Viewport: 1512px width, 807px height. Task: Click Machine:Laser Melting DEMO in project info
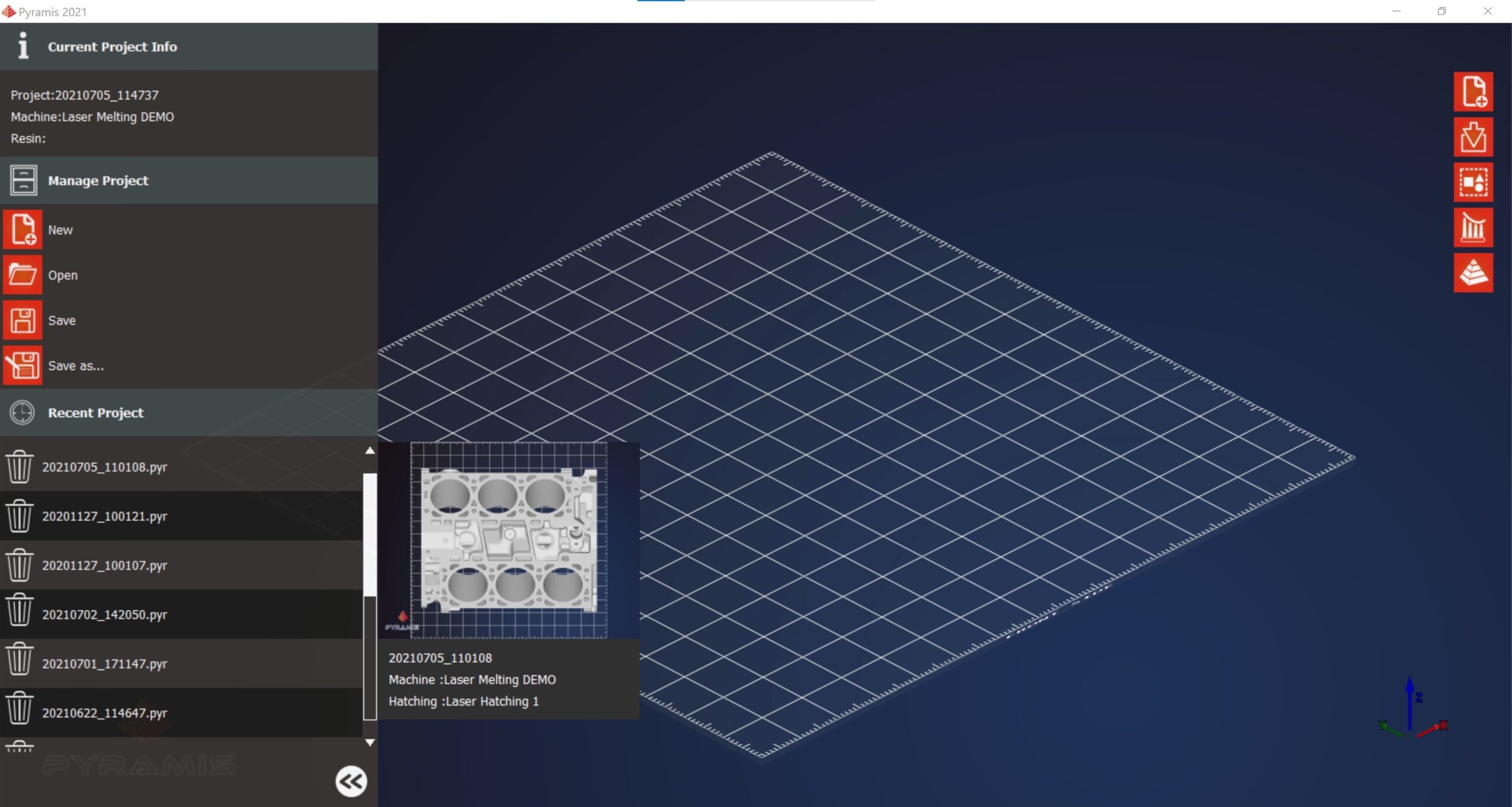(92, 117)
